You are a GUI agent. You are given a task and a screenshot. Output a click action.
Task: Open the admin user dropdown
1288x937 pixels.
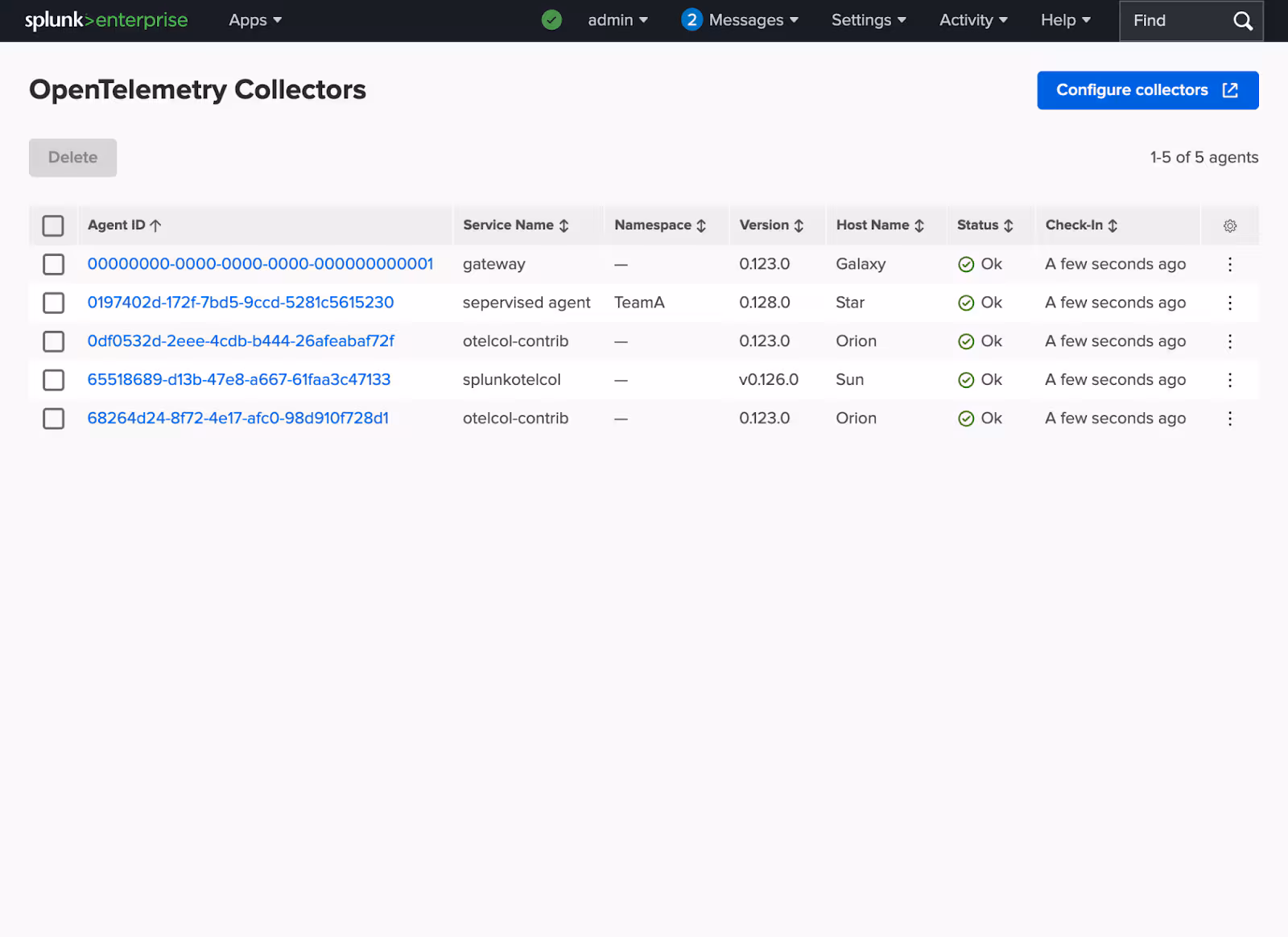click(617, 20)
